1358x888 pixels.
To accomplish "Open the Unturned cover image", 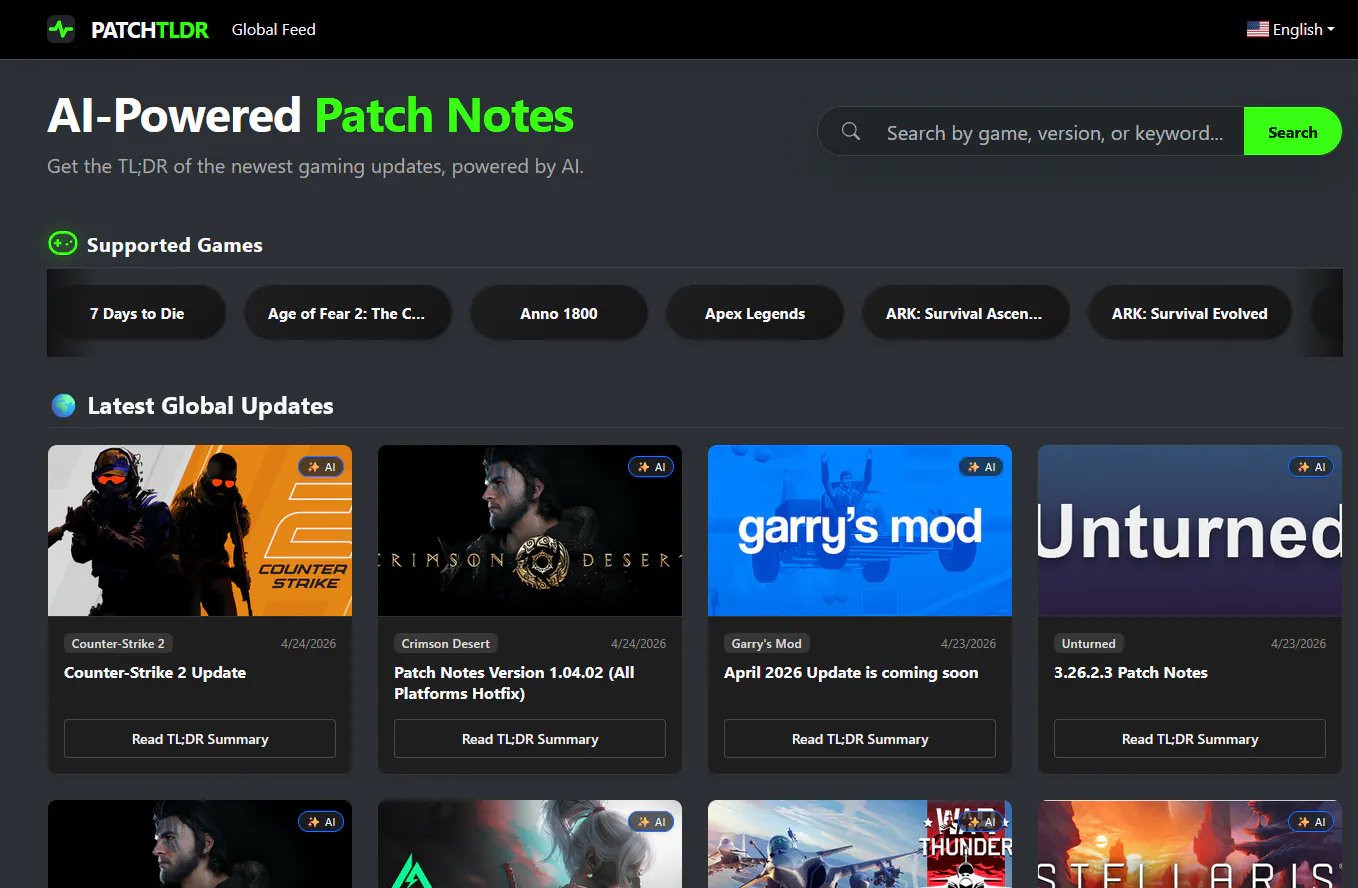I will coord(1190,530).
